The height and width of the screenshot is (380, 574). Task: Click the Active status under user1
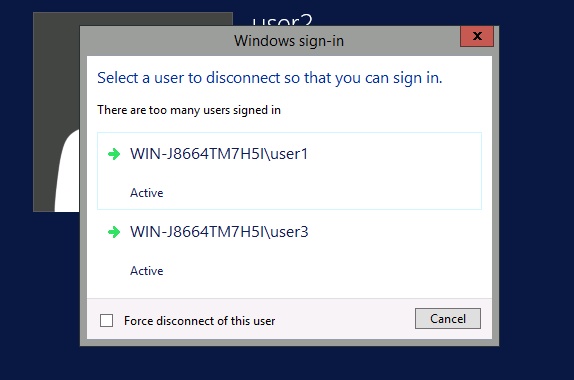click(147, 193)
